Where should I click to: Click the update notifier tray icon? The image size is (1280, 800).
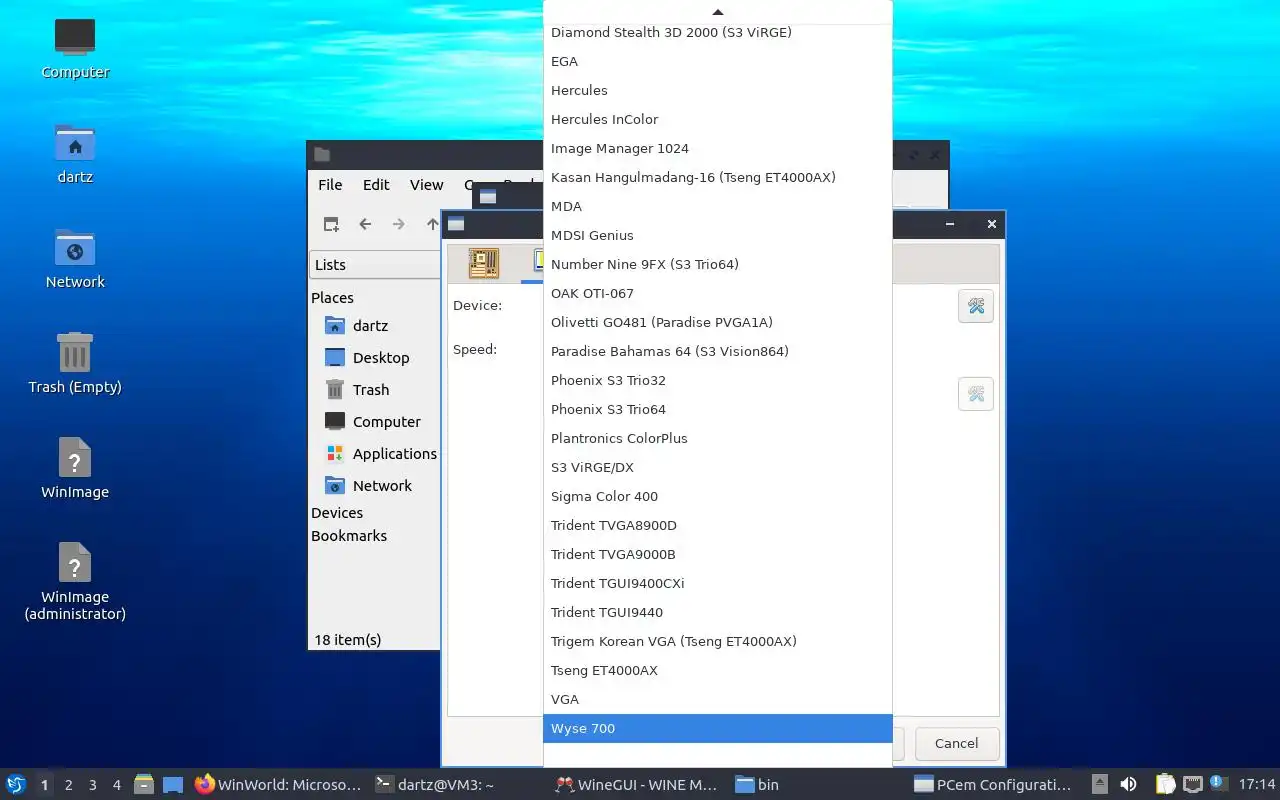pos(1218,783)
